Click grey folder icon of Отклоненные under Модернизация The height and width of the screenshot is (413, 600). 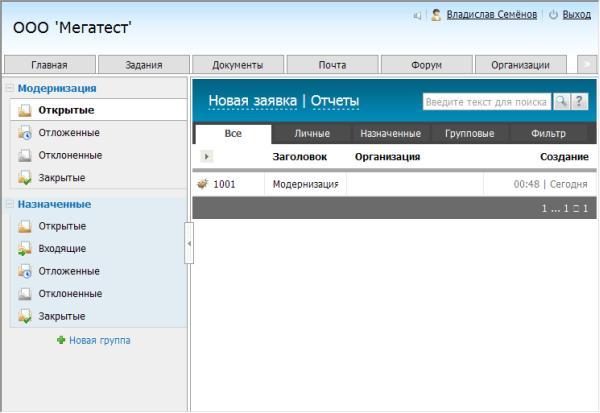[25, 155]
